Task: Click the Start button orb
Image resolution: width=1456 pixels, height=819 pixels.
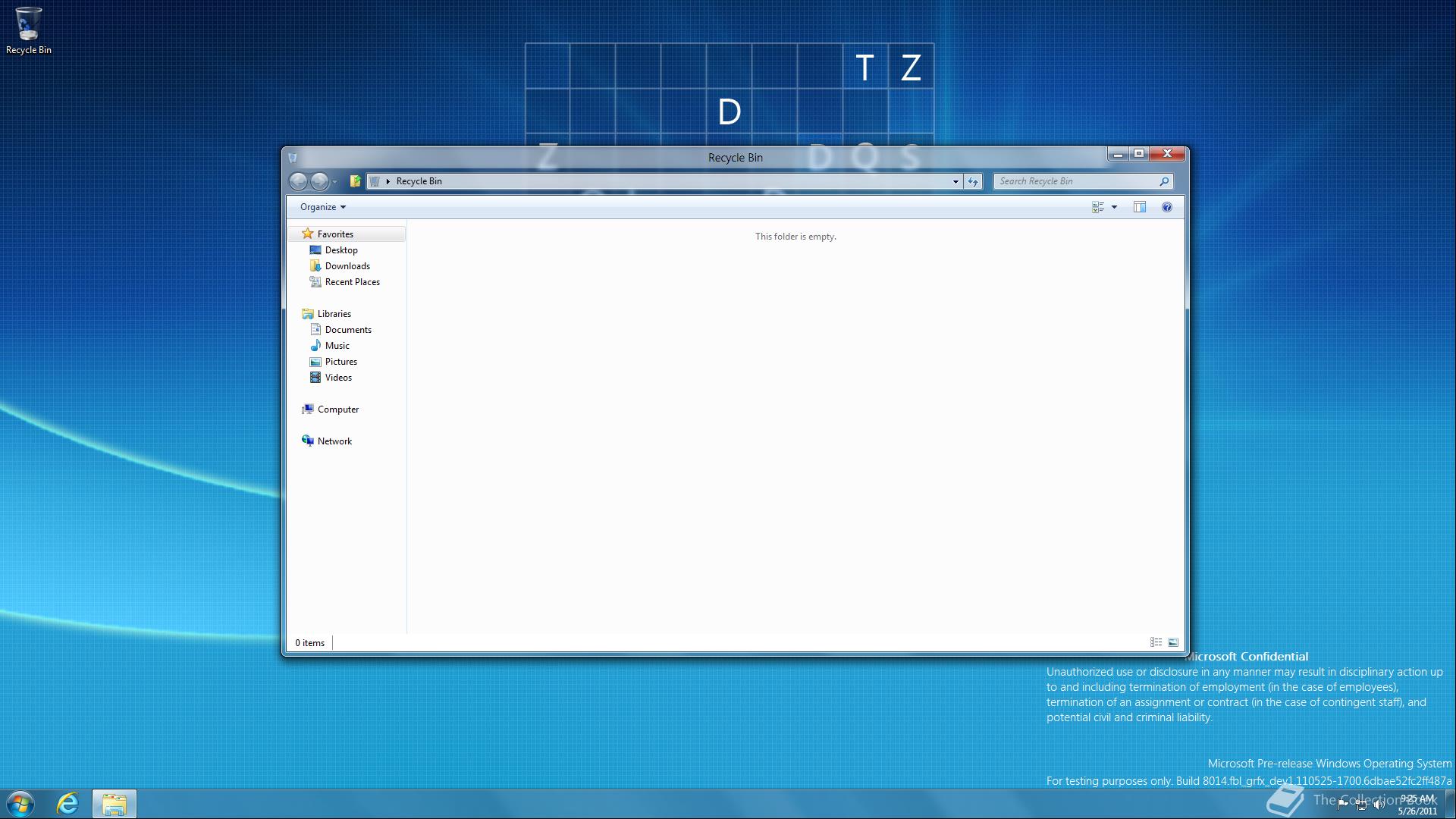Action: coord(20,804)
